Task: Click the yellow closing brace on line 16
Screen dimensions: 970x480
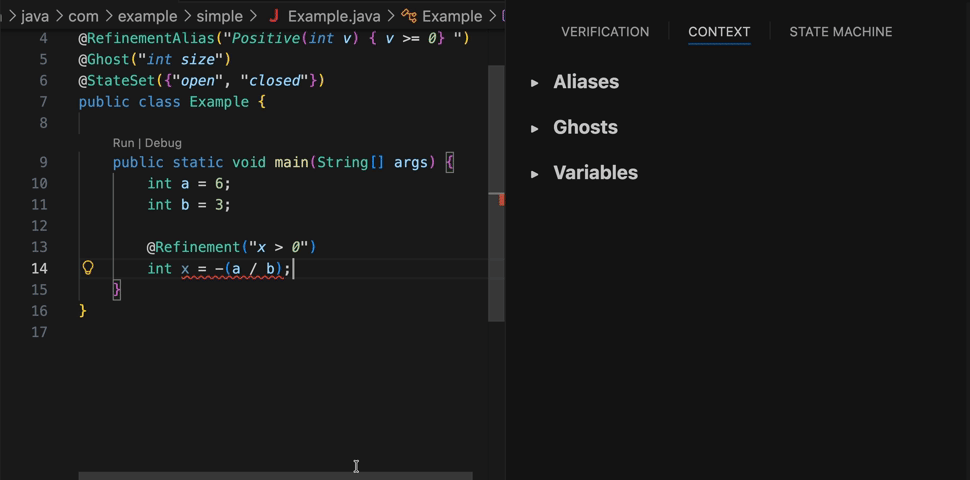Action: coord(82,311)
